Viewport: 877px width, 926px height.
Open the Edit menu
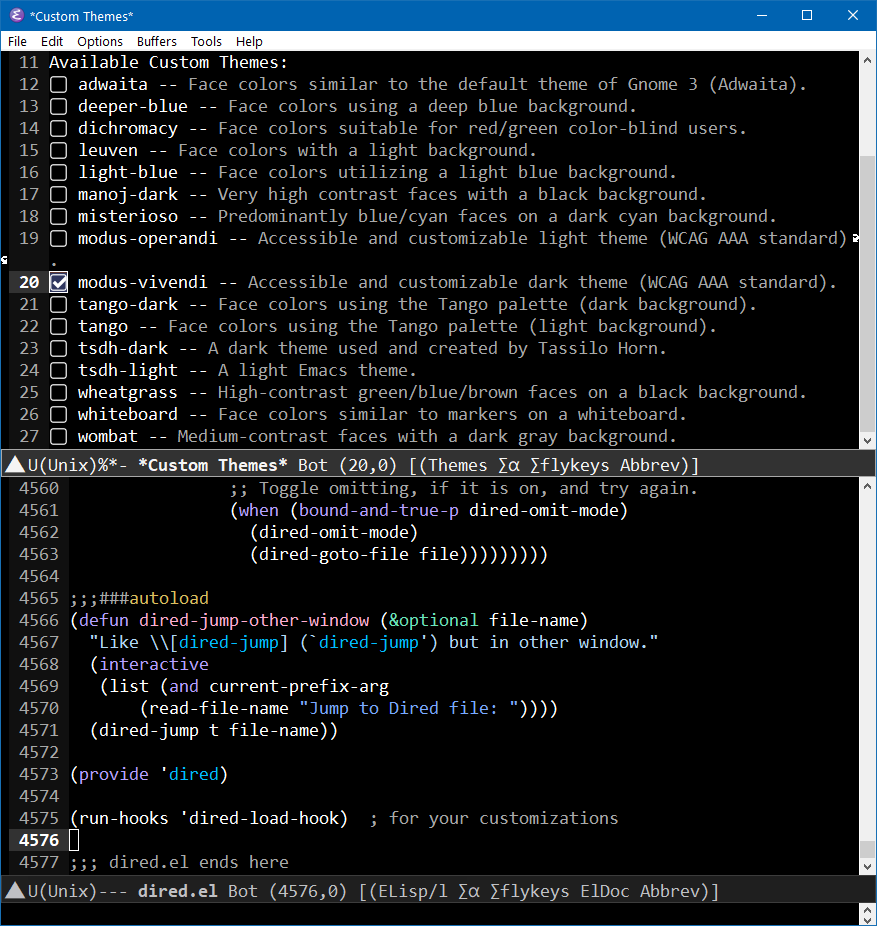[52, 41]
